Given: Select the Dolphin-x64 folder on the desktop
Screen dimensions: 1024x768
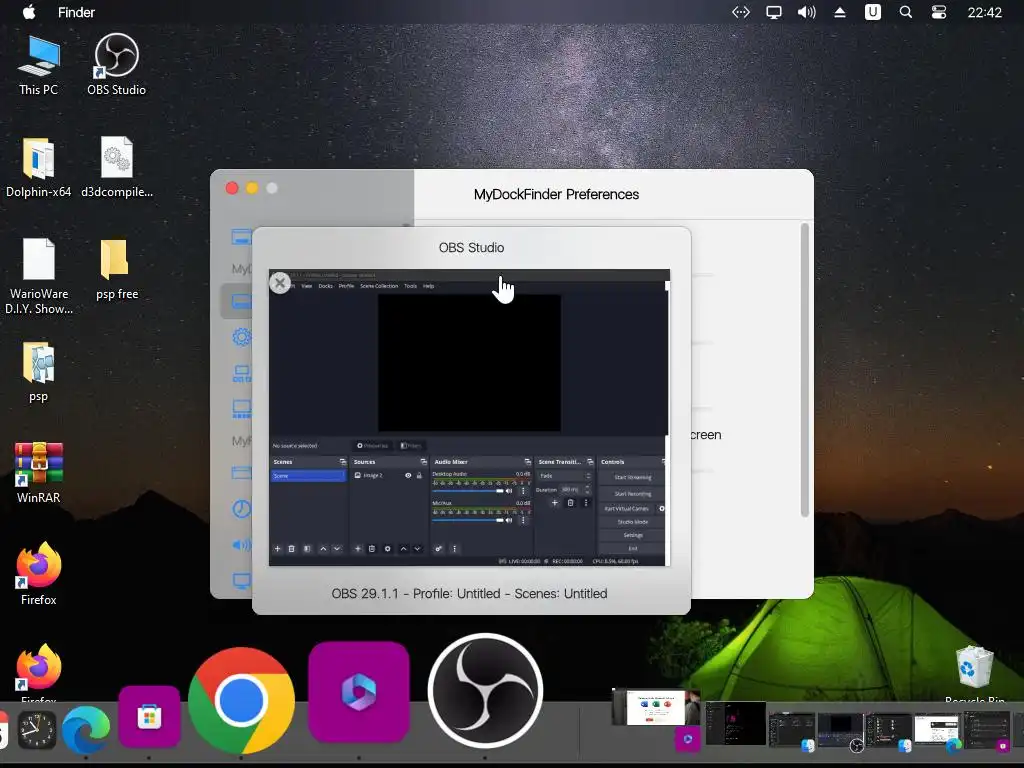Looking at the screenshot, I should tap(38, 167).
